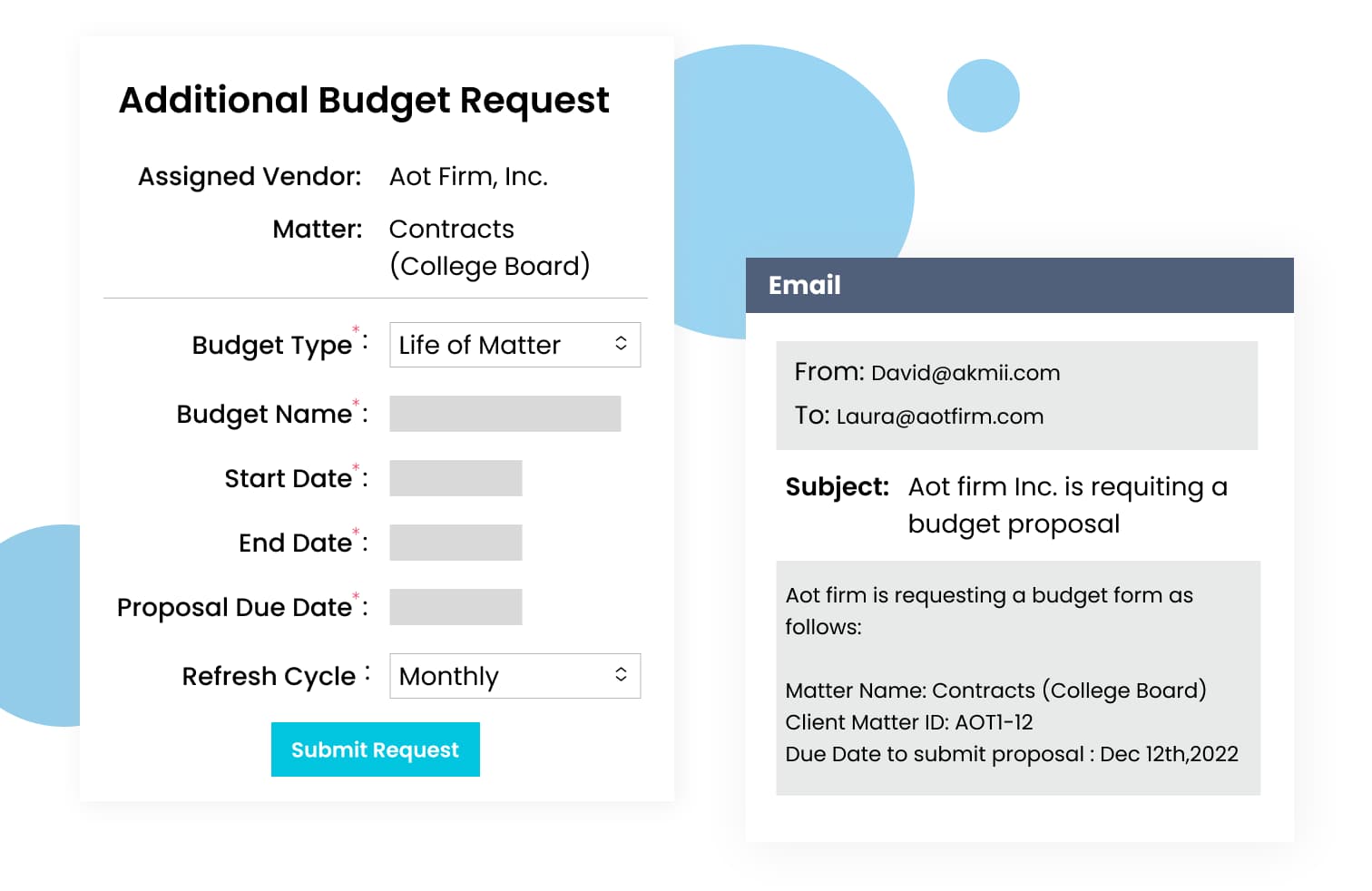
Task: Click recipient address Laura@aotfirm.com
Action: tap(939, 416)
